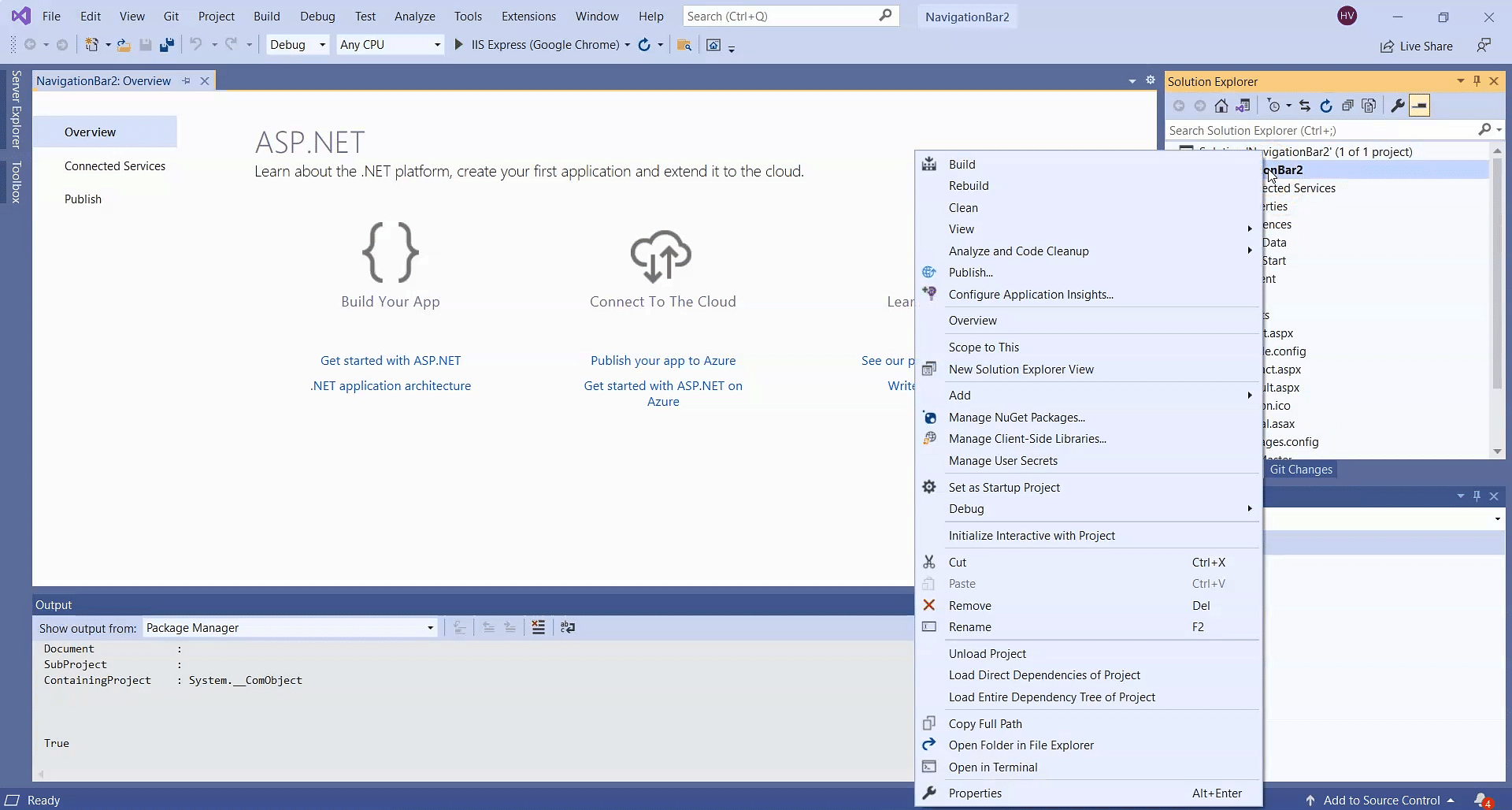Click the Collapse All icon in Solution Explorer

(x=1347, y=106)
